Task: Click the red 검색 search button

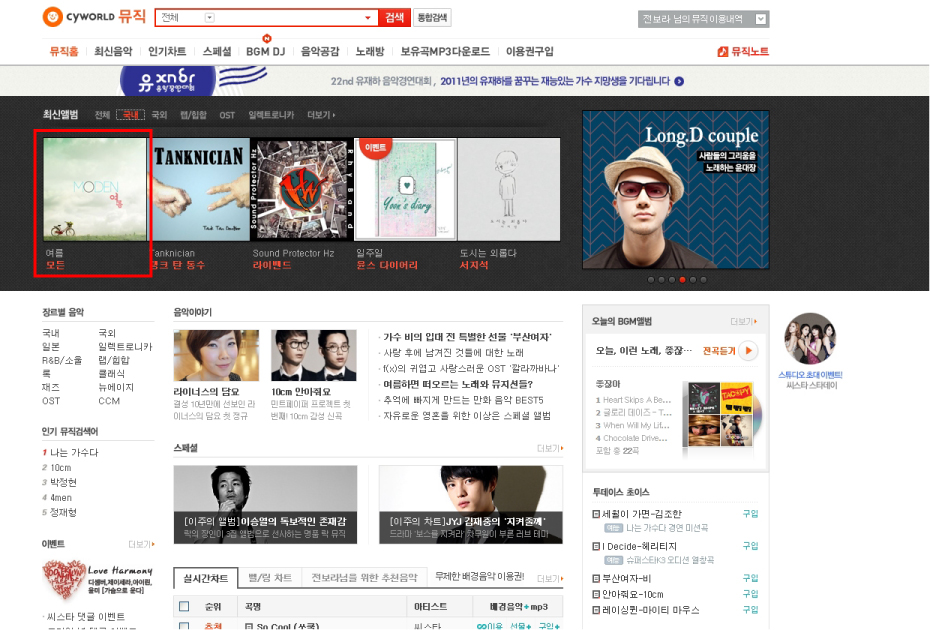Action: 394,18
